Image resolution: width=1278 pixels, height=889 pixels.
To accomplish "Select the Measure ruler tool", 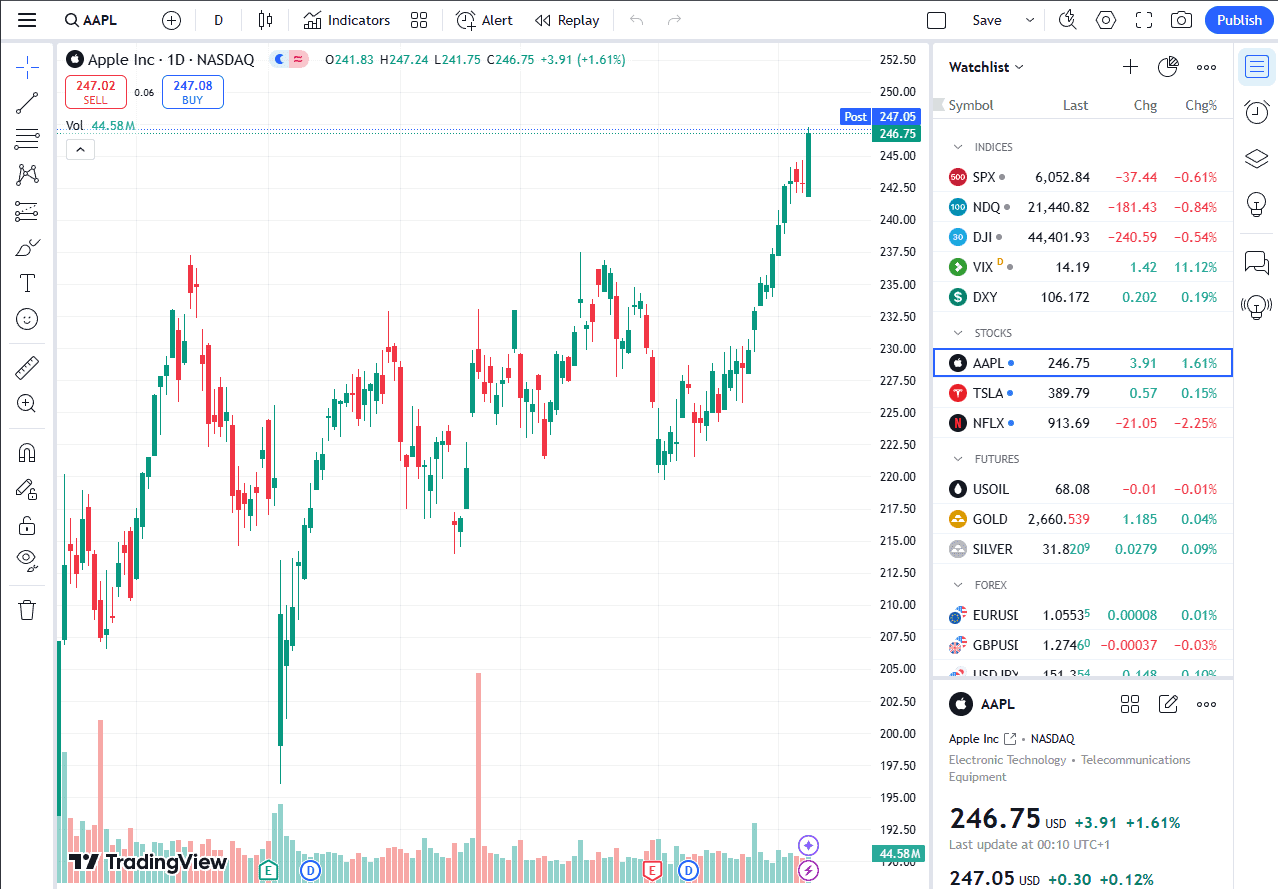I will (27, 367).
